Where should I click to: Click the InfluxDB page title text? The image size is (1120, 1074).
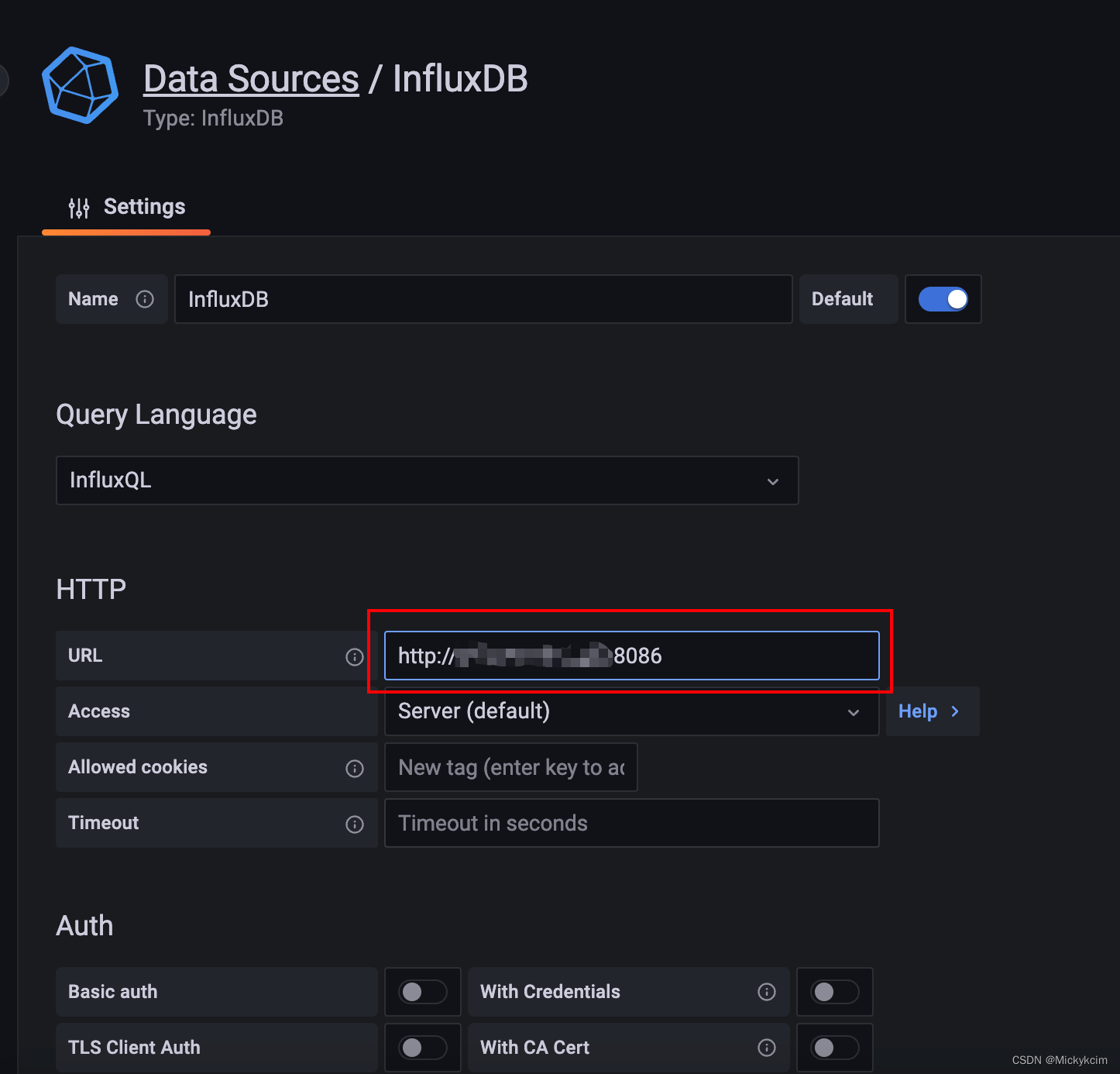[461, 79]
